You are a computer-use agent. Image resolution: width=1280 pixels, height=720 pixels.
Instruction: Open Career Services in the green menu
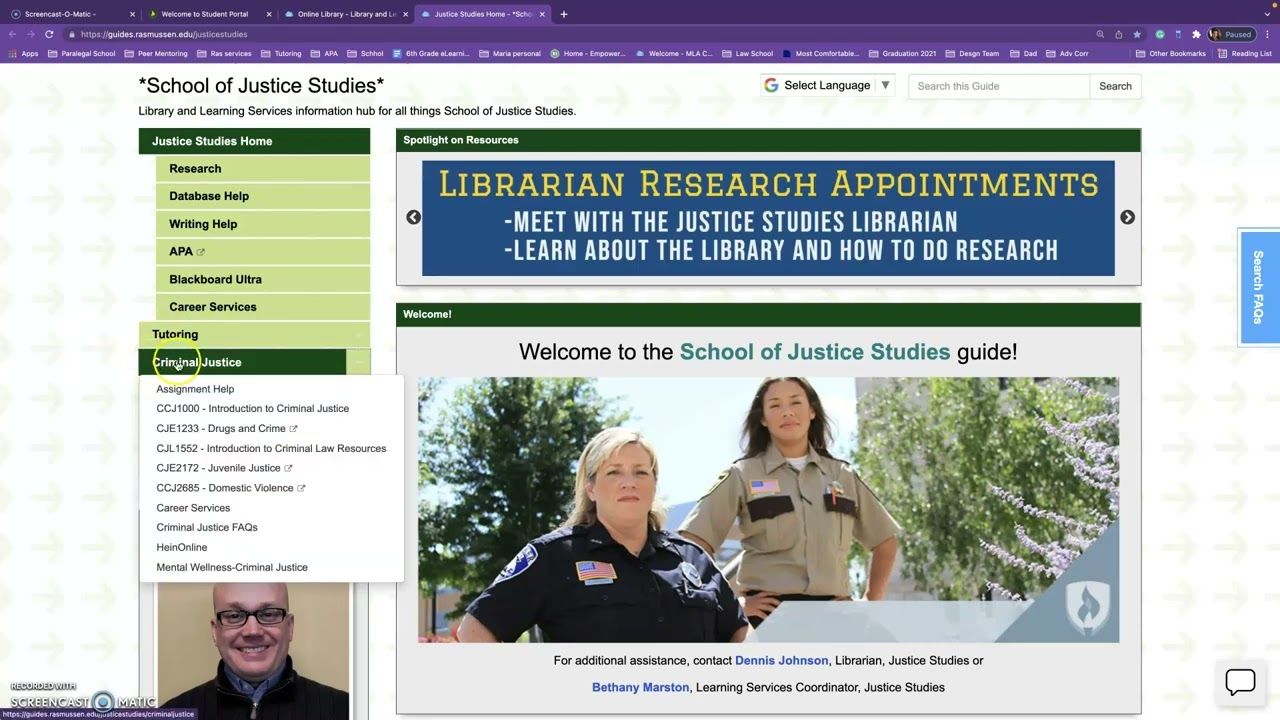(x=262, y=307)
